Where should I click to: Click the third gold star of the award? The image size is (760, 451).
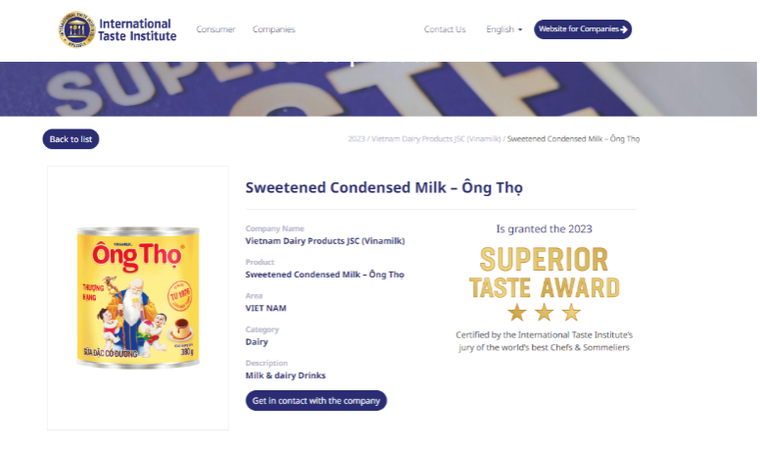(x=571, y=312)
